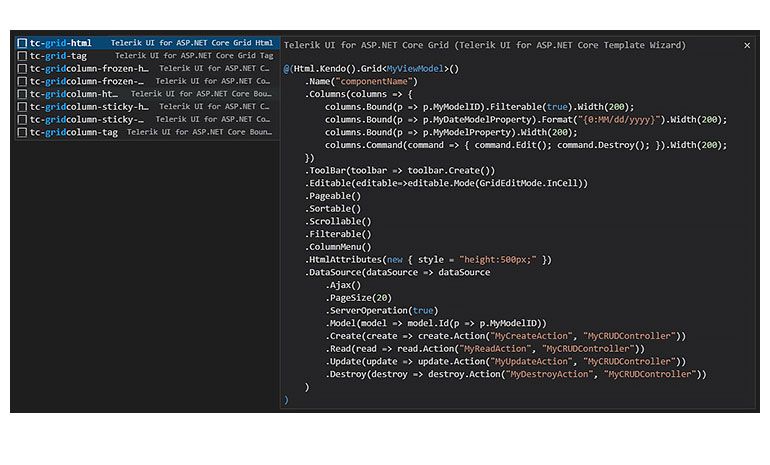Close the snippet documentation panel

[747, 46]
